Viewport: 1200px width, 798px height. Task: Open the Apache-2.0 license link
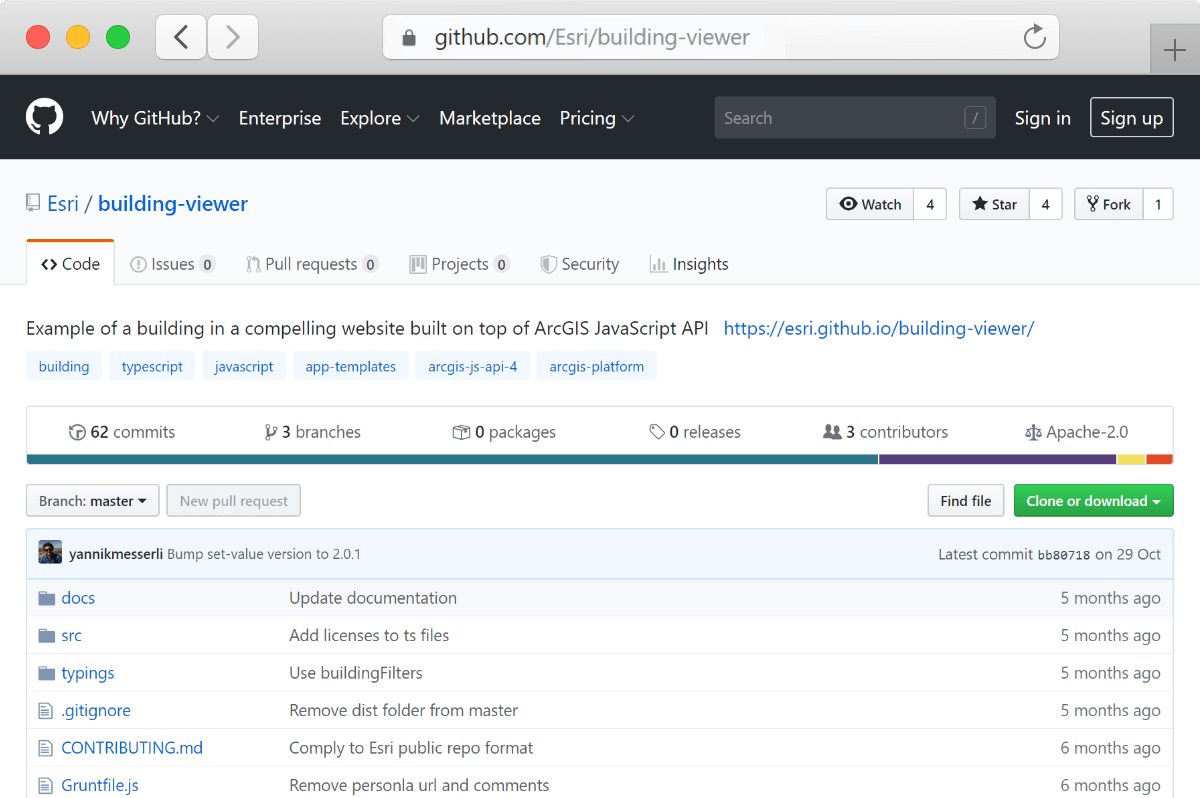pyautogui.click(x=1076, y=432)
